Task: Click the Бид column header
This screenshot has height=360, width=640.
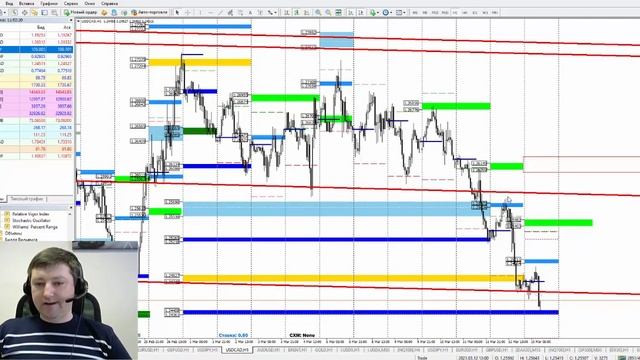Action: (x=41, y=27)
